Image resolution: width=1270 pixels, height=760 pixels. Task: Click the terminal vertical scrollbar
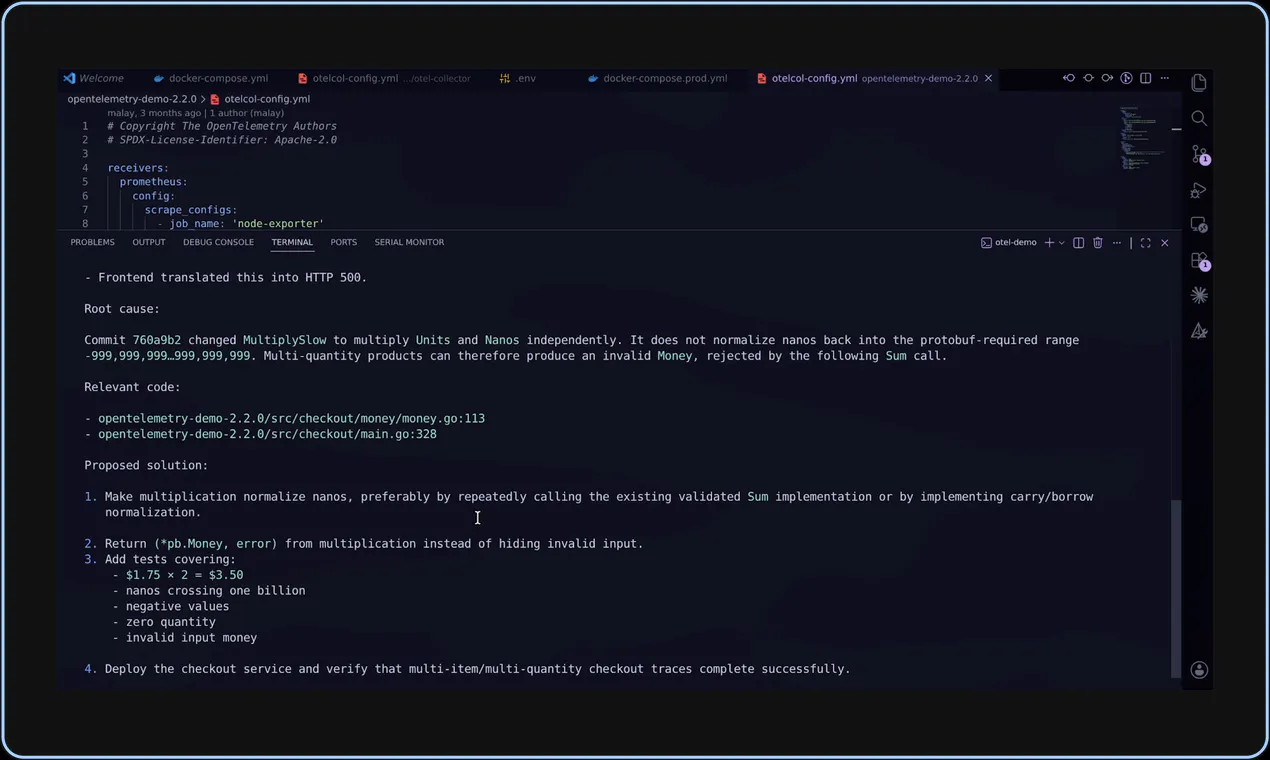[x=1176, y=588]
